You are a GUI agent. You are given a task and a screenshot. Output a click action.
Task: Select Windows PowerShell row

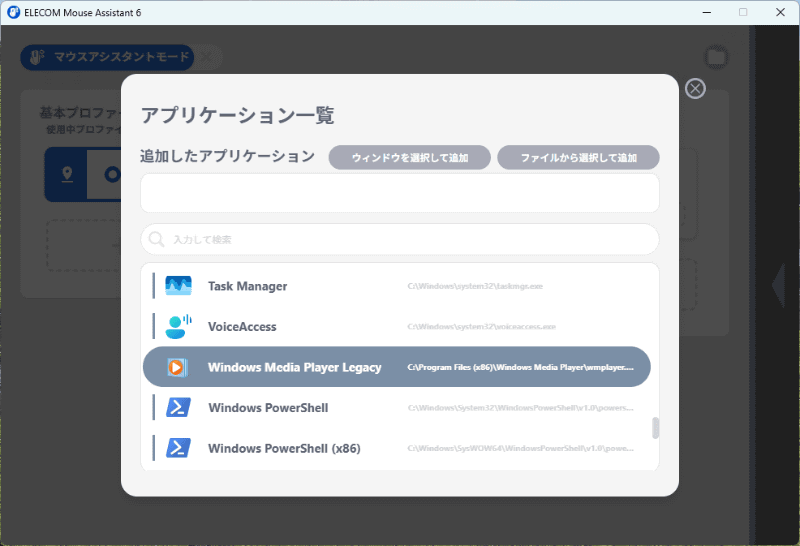point(397,408)
